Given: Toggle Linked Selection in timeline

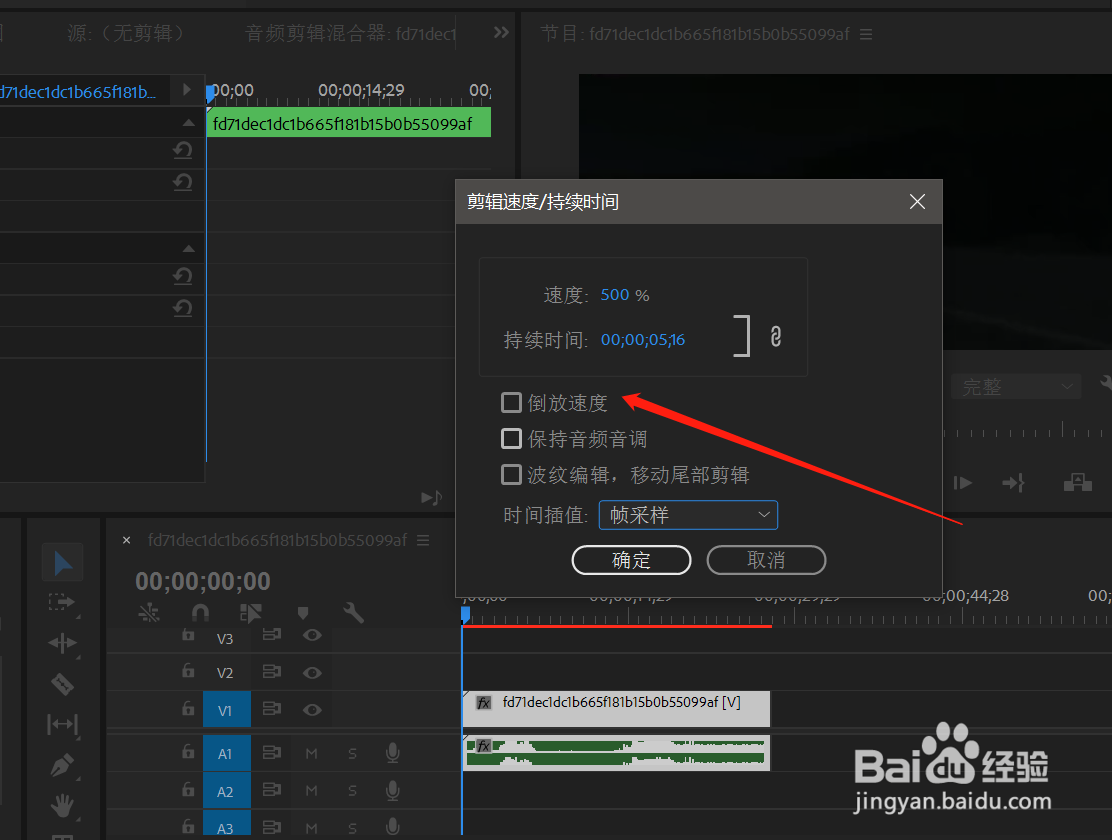Looking at the screenshot, I should pos(250,612).
